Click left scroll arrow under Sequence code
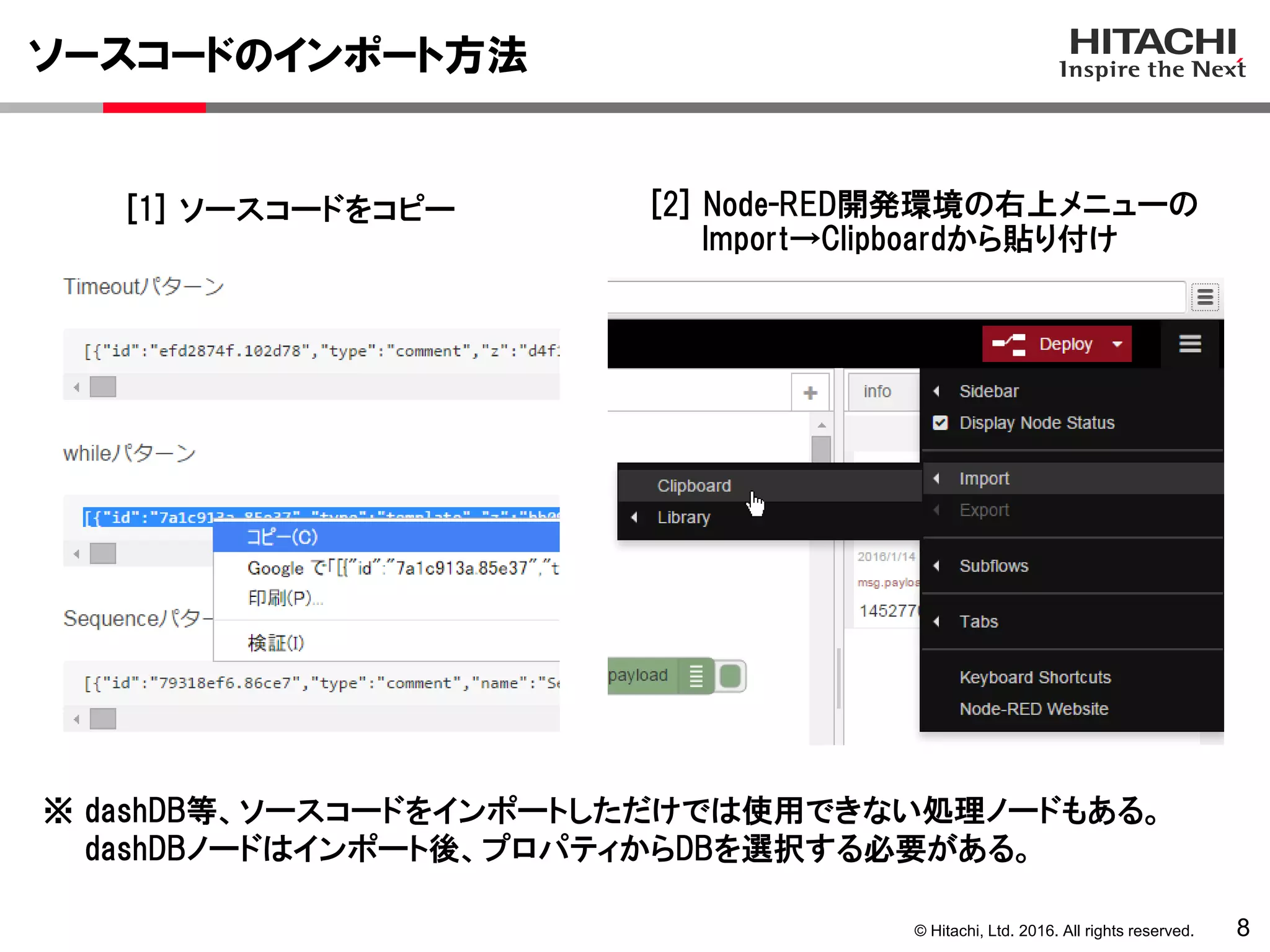The width and height of the screenshot is (1270, 952). pos(76,720)
